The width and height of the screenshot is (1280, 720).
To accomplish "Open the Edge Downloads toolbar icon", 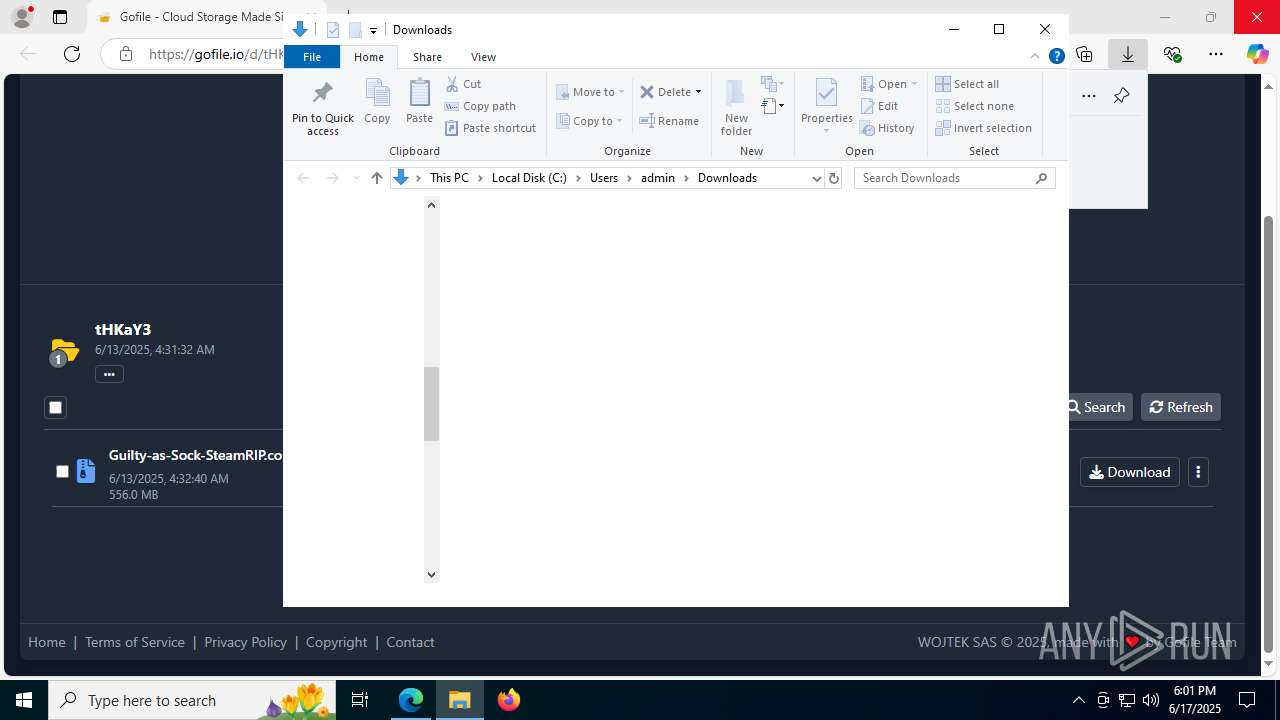I will pyautogui.click(x=1128, y=54).
